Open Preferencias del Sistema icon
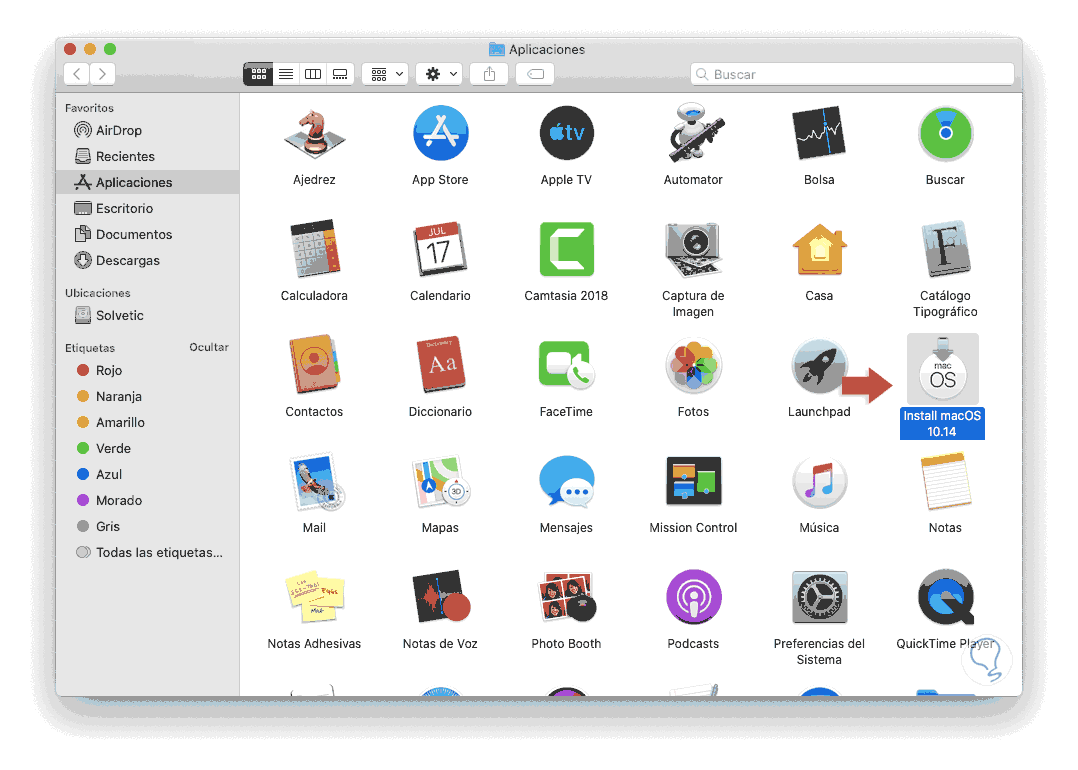1078x770 pixels. coord(819,597)
